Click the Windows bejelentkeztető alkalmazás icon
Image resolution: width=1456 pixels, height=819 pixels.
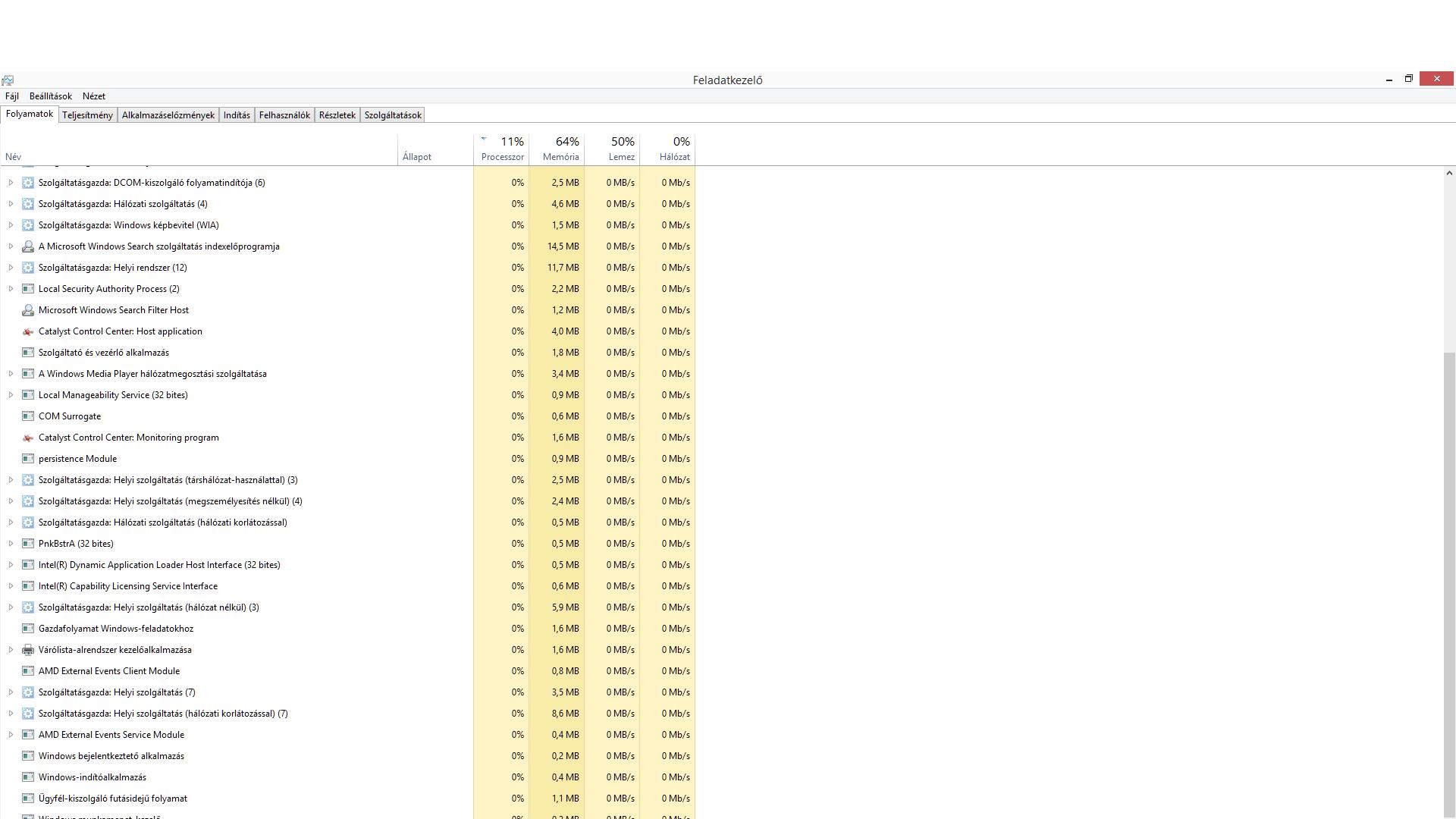(x=28, y=756)
